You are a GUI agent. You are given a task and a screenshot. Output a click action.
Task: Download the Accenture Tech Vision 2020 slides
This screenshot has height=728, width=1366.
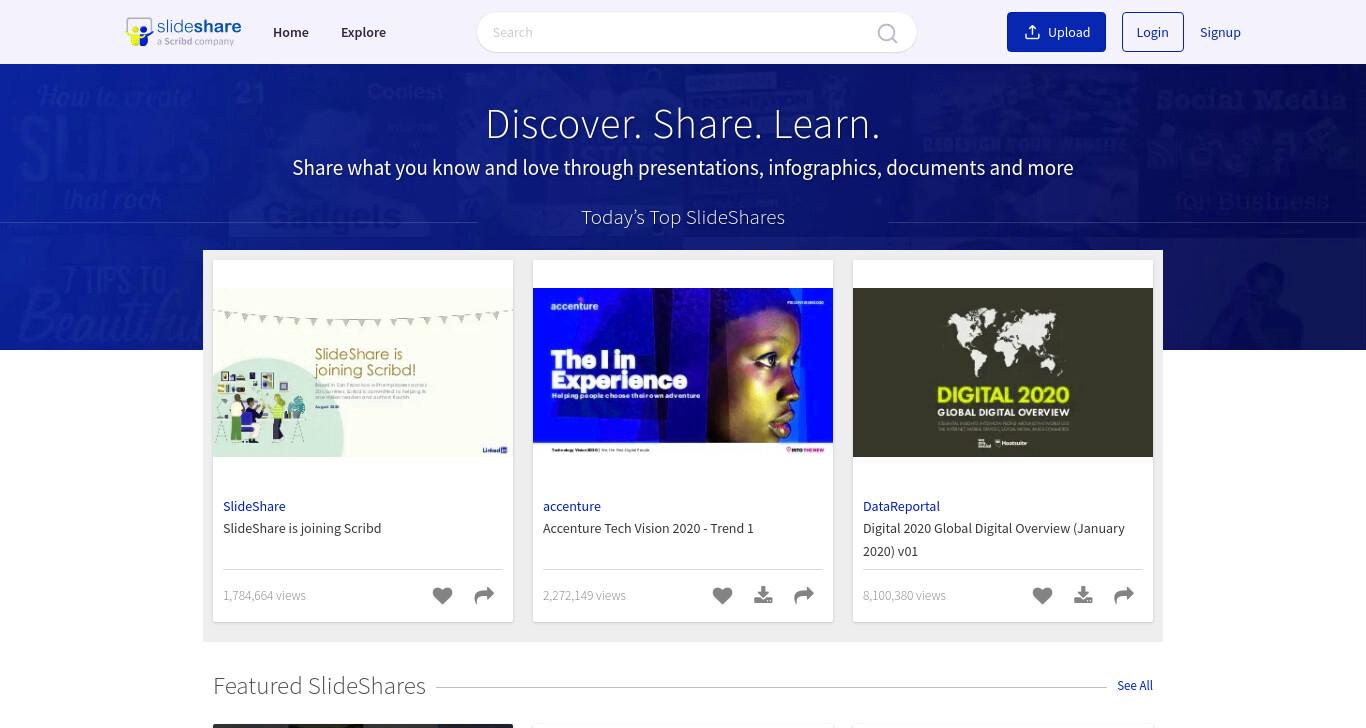pos(763,596)
